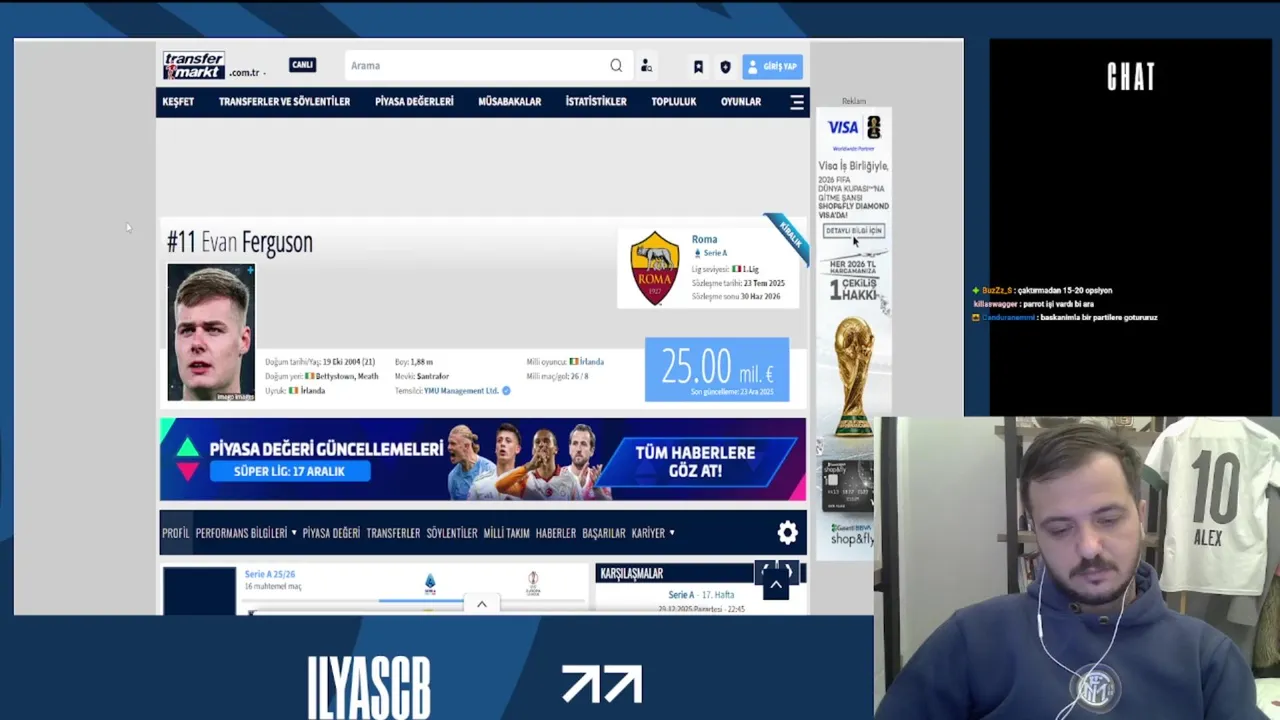Open the Serie A 17. Hafta fixture link
1280x720 pixels.
[x=701, y=595]
